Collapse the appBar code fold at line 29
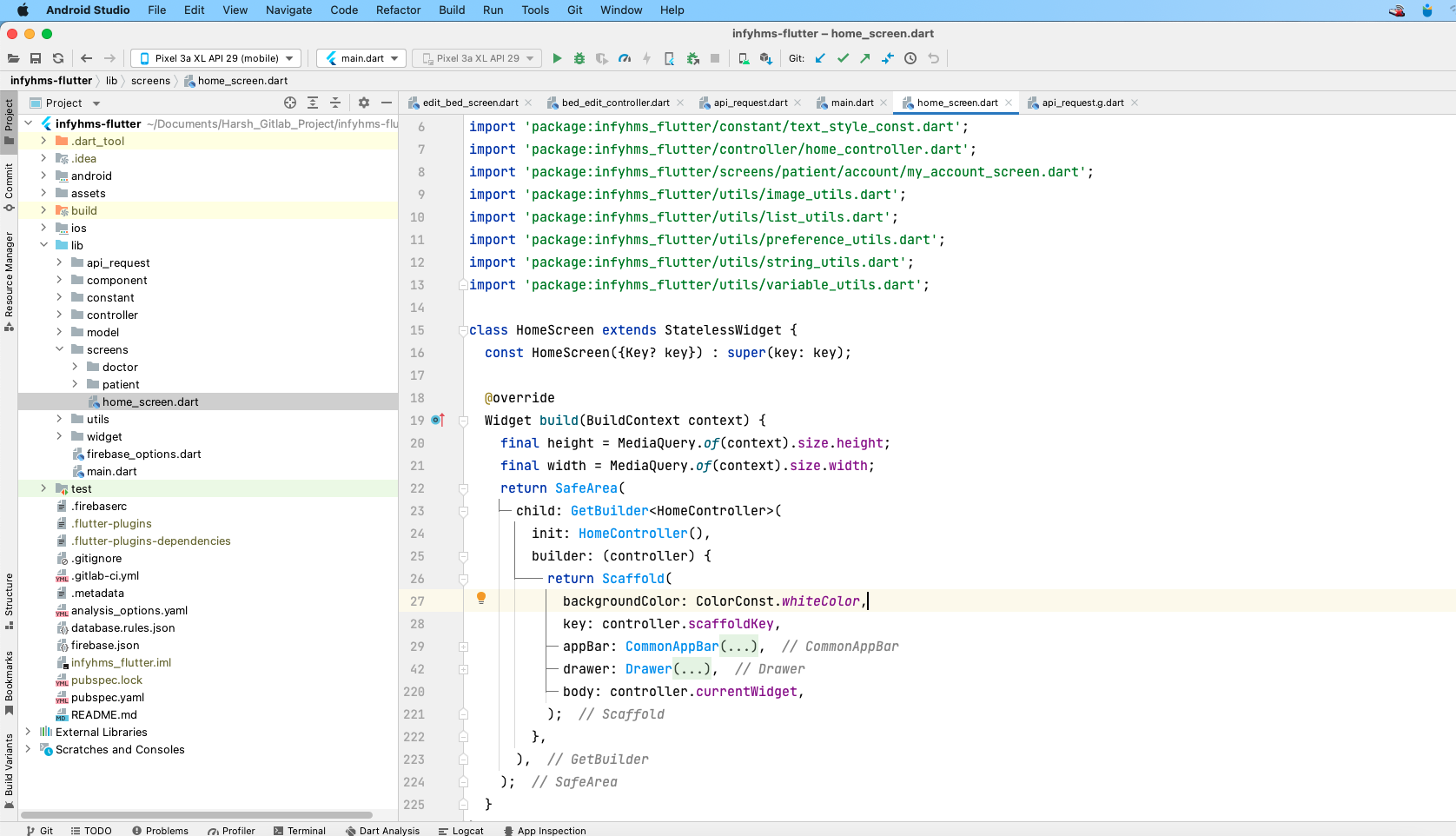This screenshot has height=836, width=1456. click(463, 647)
